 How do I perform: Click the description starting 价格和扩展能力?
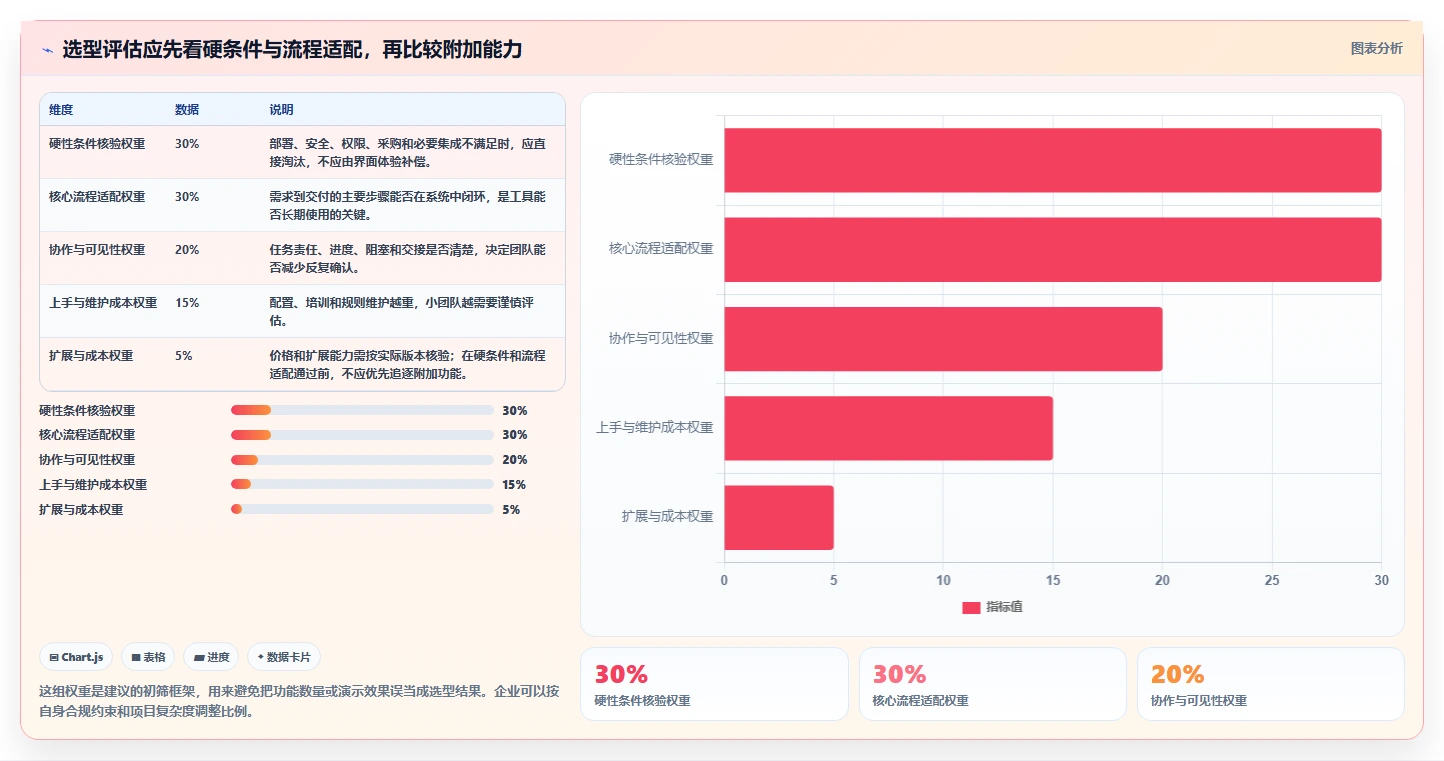pos(408,364)
